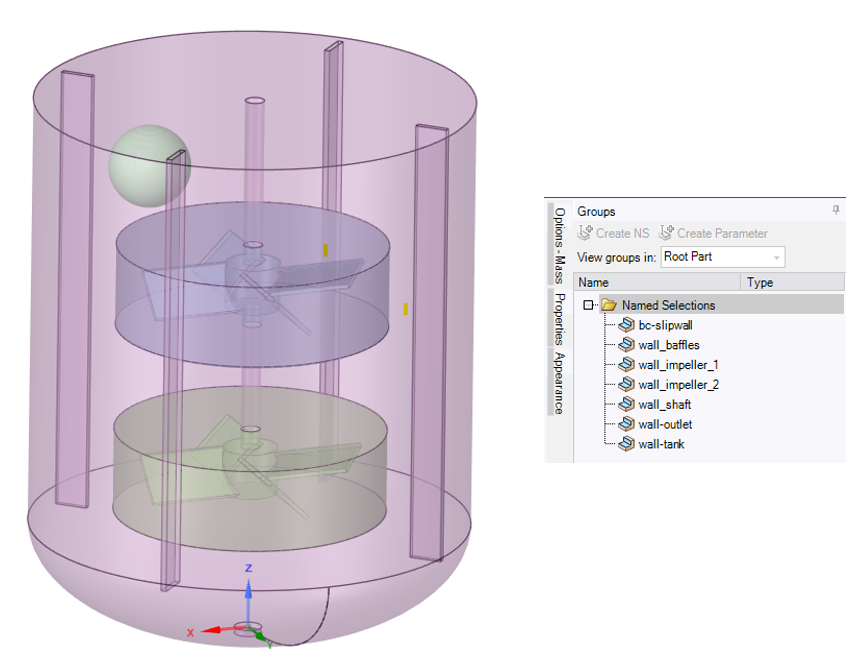Click the red X axis arrow of the triad
This screenshot has height=670, width=857.
(206, 631)
